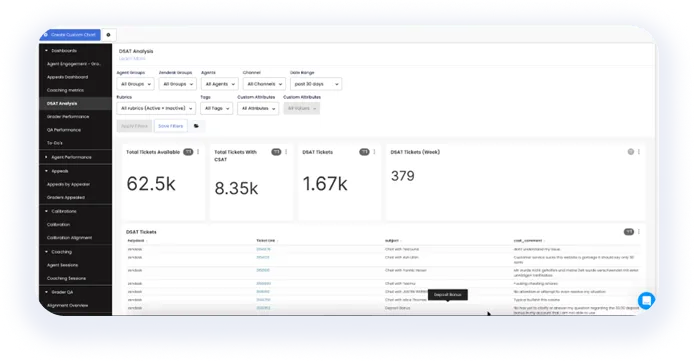Click the 62.5k total tickets value

click(151, 184)
